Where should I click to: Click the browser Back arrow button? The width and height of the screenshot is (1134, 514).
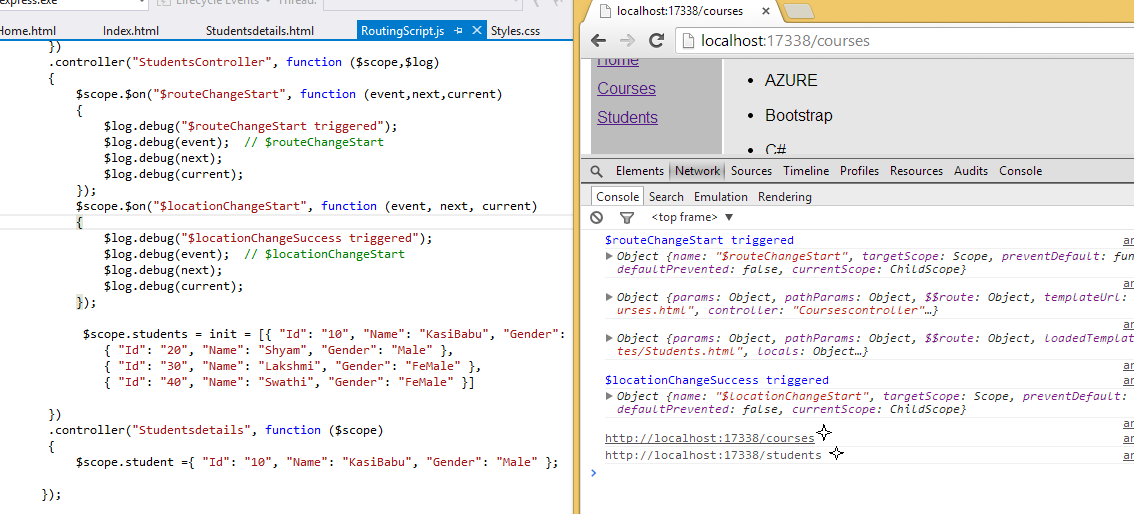click(x=598, y=41)
